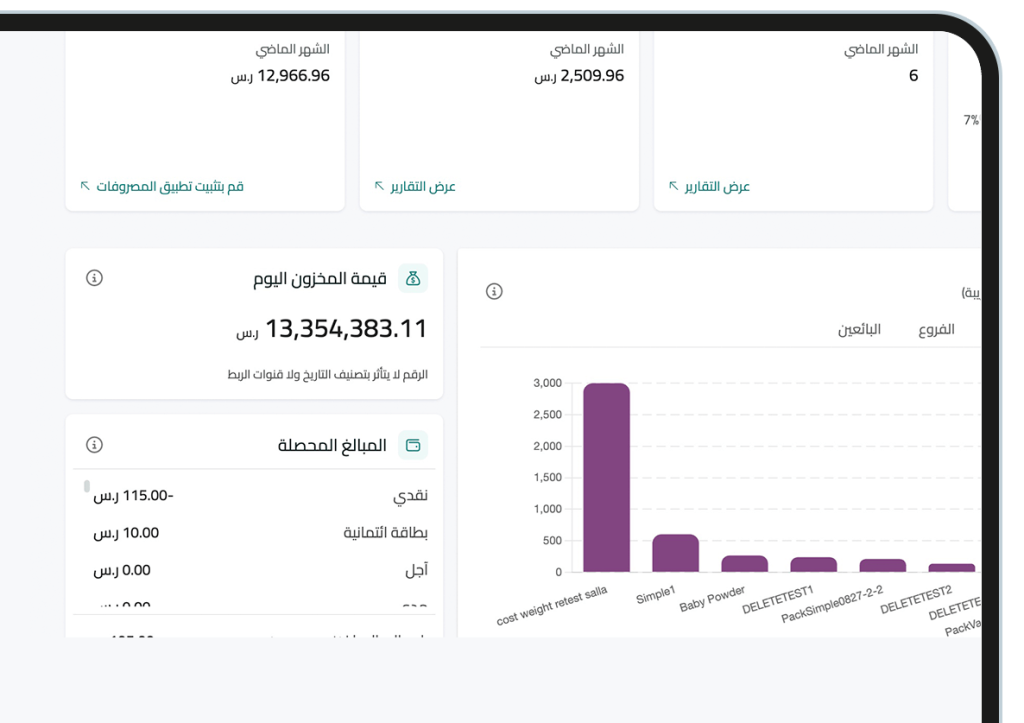Click the arrow icon next to rightmost عرض التقارير
Image resolution: width=1024 pixels, height=723 pixels.
coord(672,184)
